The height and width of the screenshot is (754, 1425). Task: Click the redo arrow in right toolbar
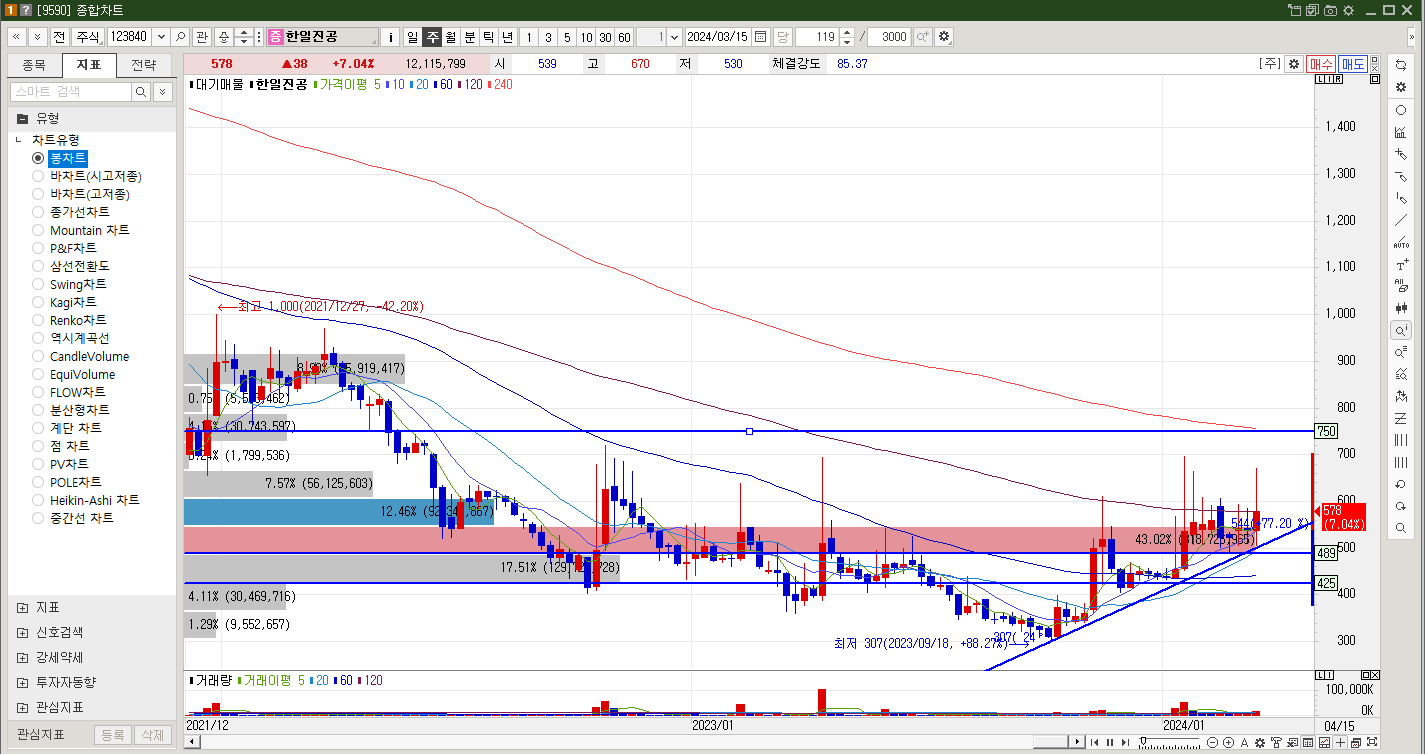point(1401,506)
